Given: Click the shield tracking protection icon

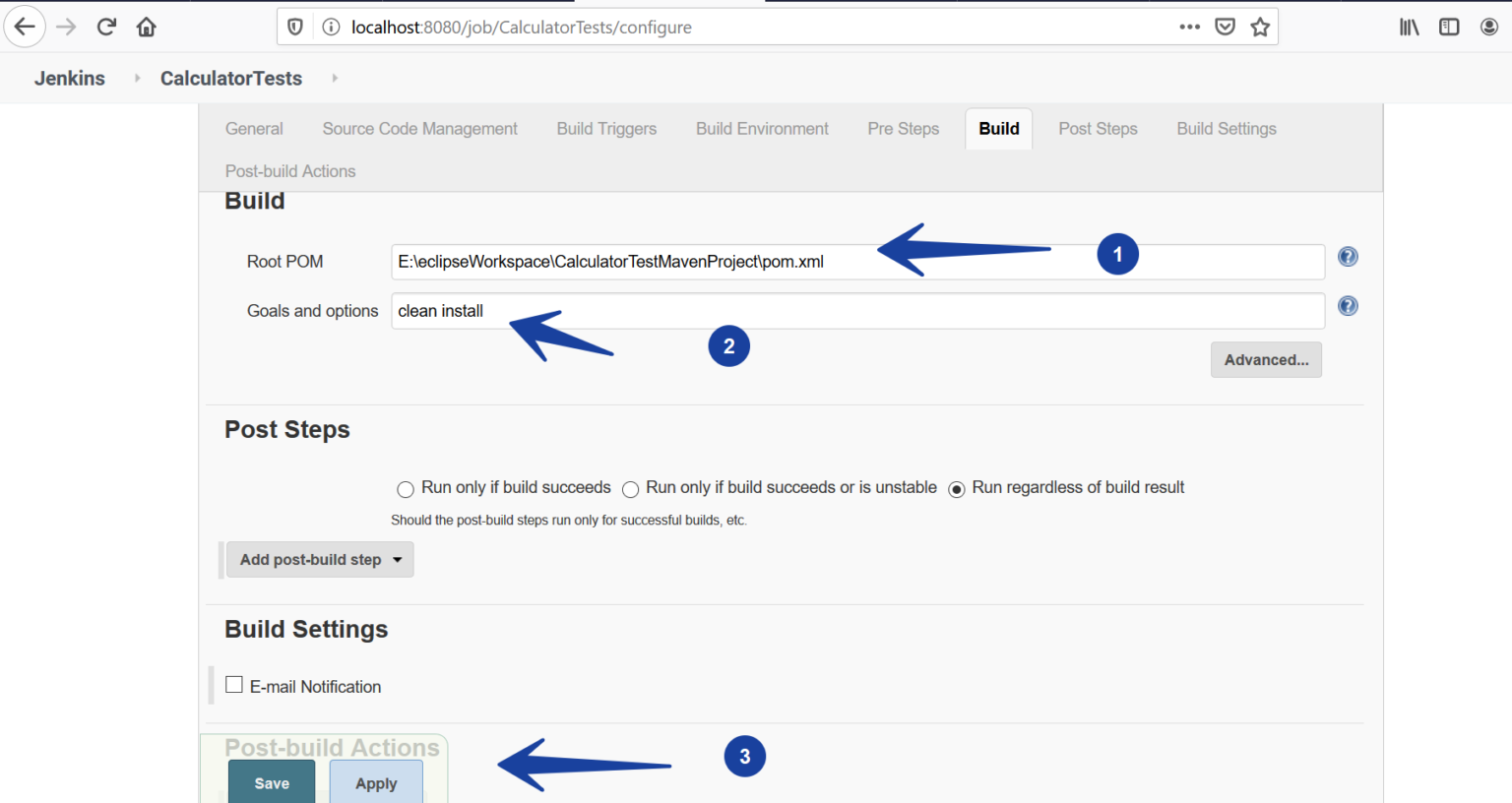Looking at the screenshot, I should [x=294, y=27].
